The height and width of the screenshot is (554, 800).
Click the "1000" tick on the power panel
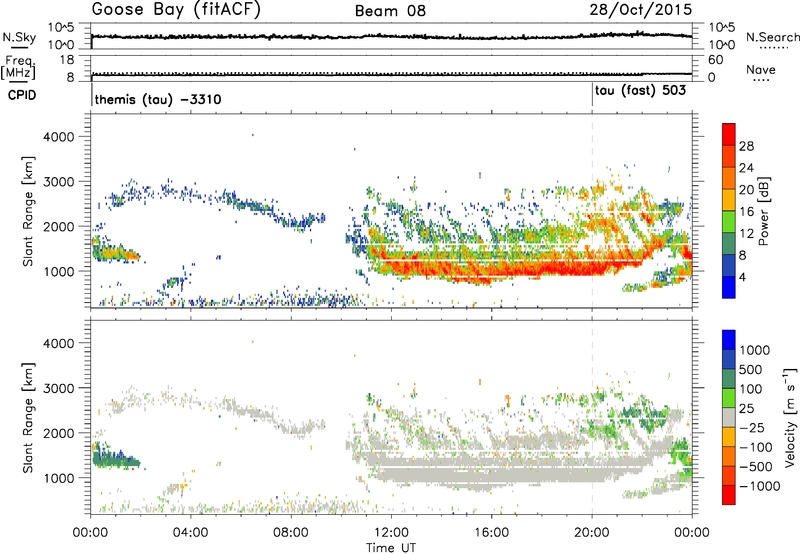59,271
